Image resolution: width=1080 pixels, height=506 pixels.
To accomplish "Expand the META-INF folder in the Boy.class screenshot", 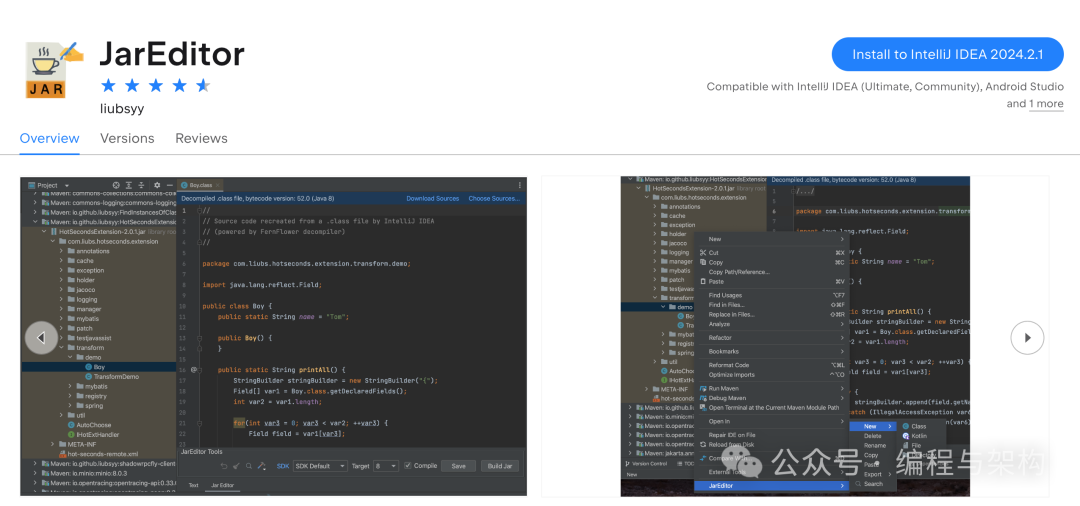I will point(52,444).
